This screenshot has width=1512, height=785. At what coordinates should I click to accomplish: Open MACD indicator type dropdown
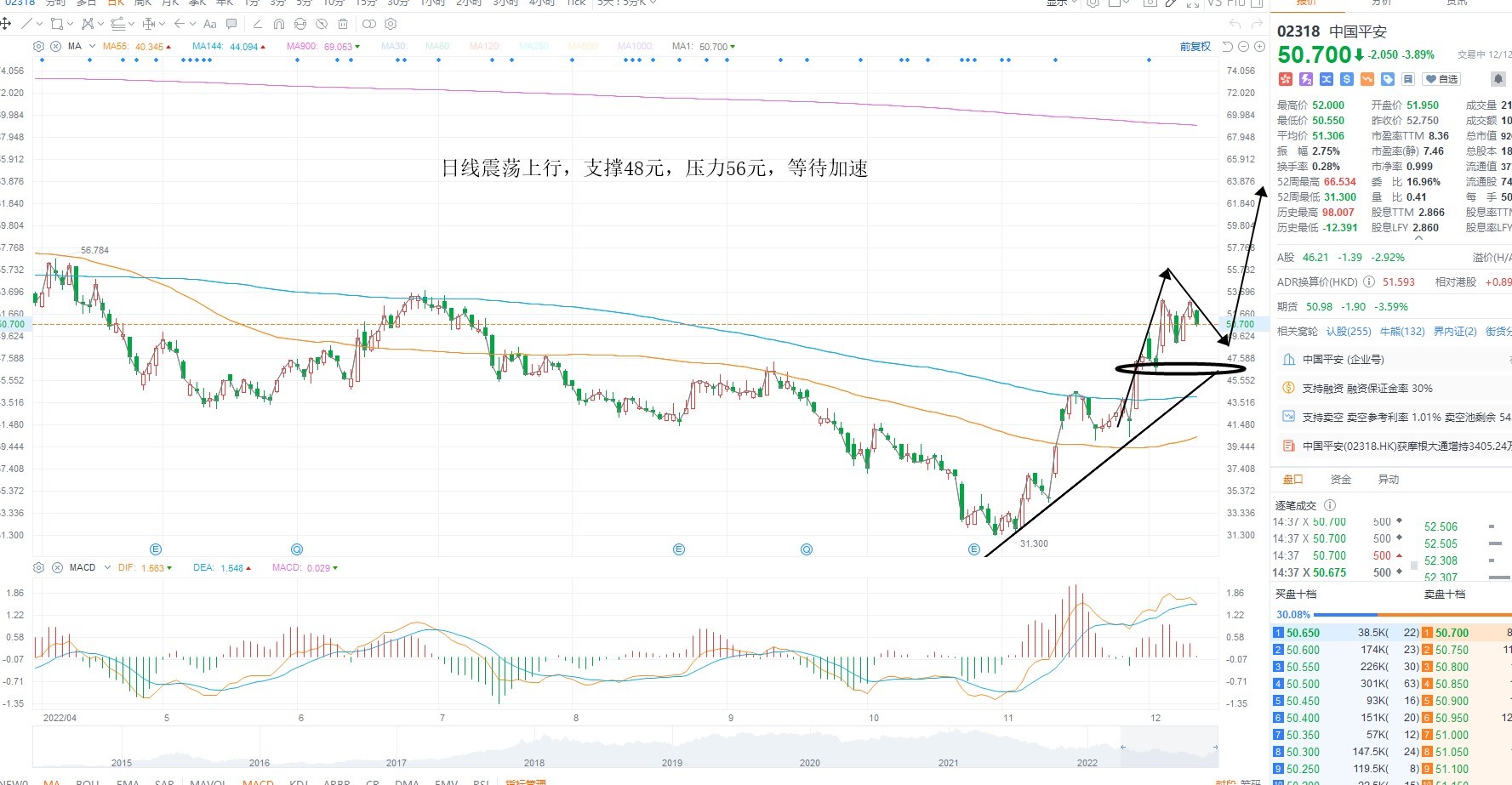click(x=107, y=567)
